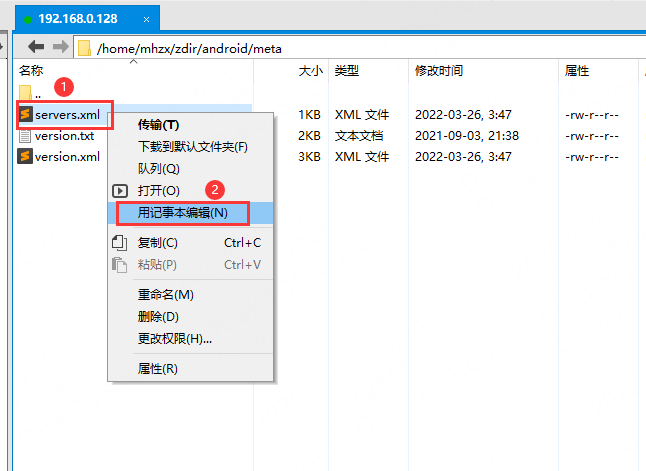Click the .. parent directory entry

point(38,95)
